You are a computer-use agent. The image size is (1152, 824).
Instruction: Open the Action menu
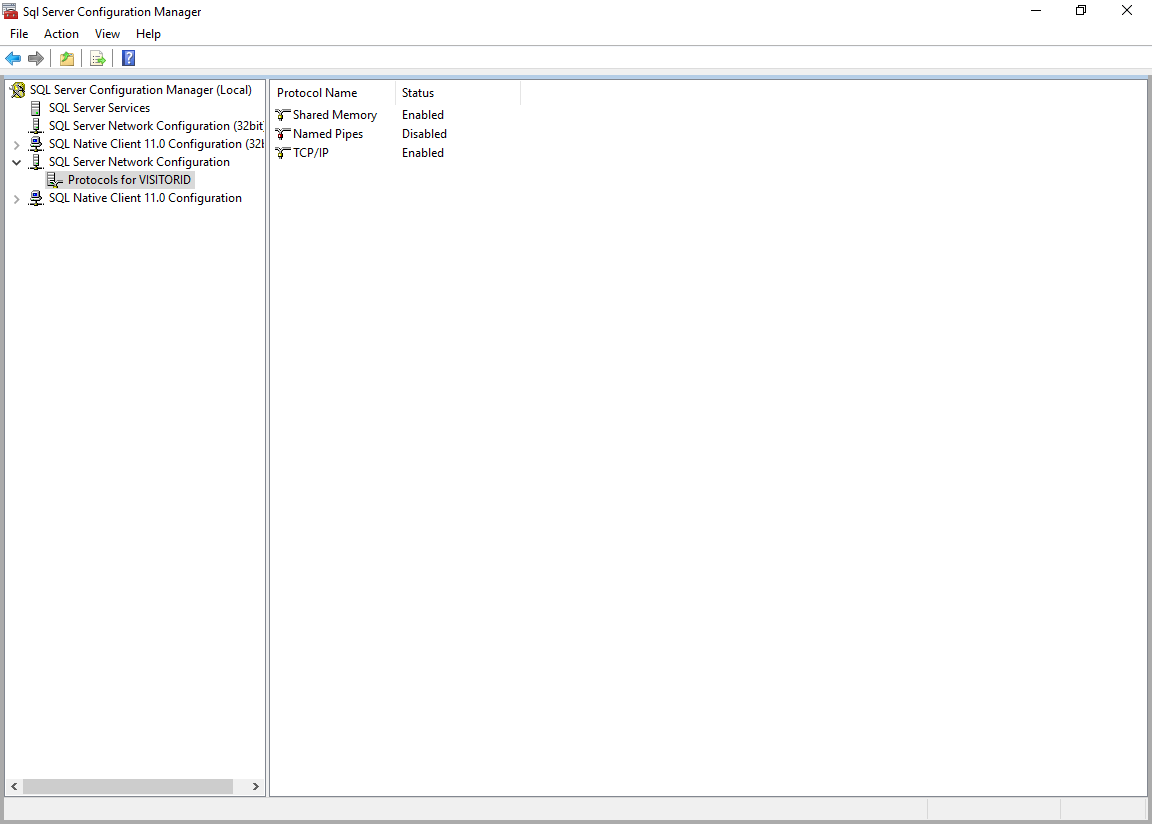tap(61, 34)
